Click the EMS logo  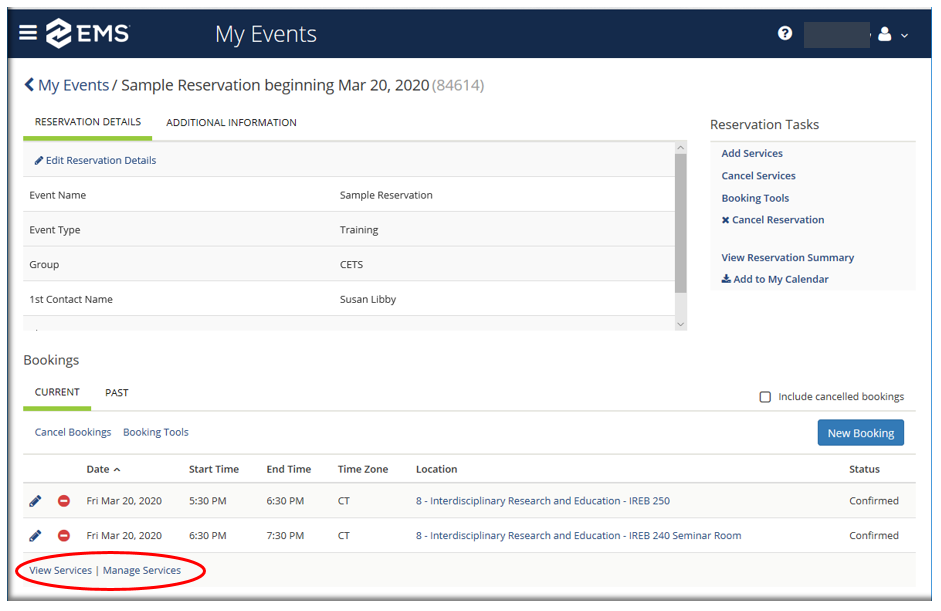(x=86, y=32)
